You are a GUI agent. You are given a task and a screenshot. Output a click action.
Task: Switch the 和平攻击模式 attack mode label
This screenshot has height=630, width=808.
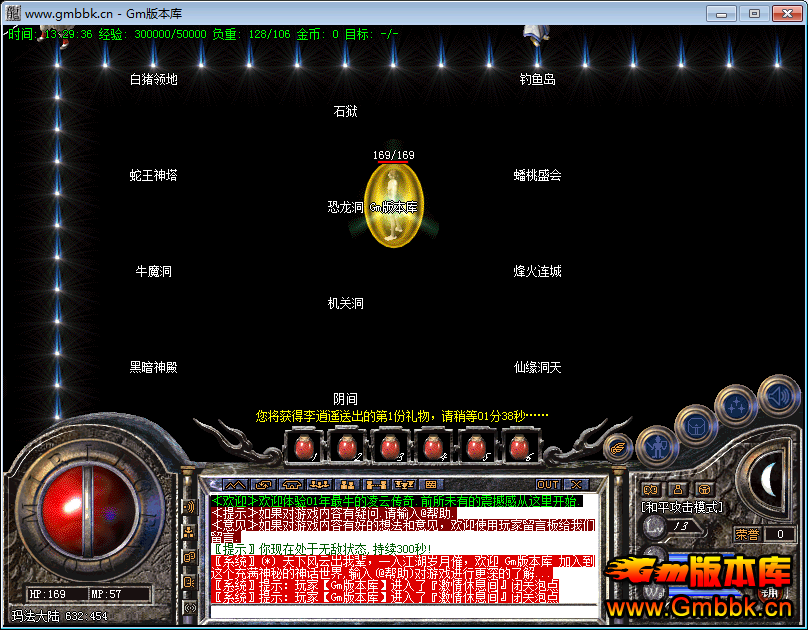pos(682,507)
